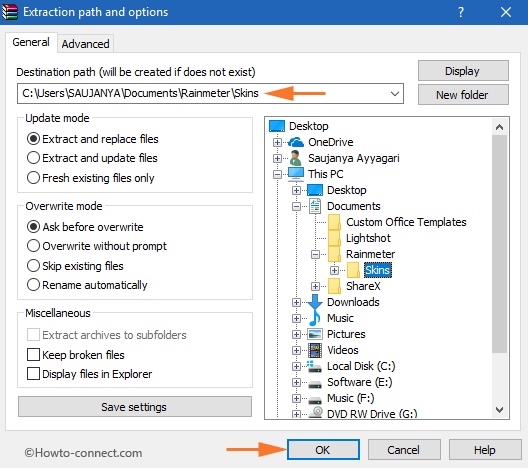
Task: Click the Save settings button
Action: click(135, 407)
